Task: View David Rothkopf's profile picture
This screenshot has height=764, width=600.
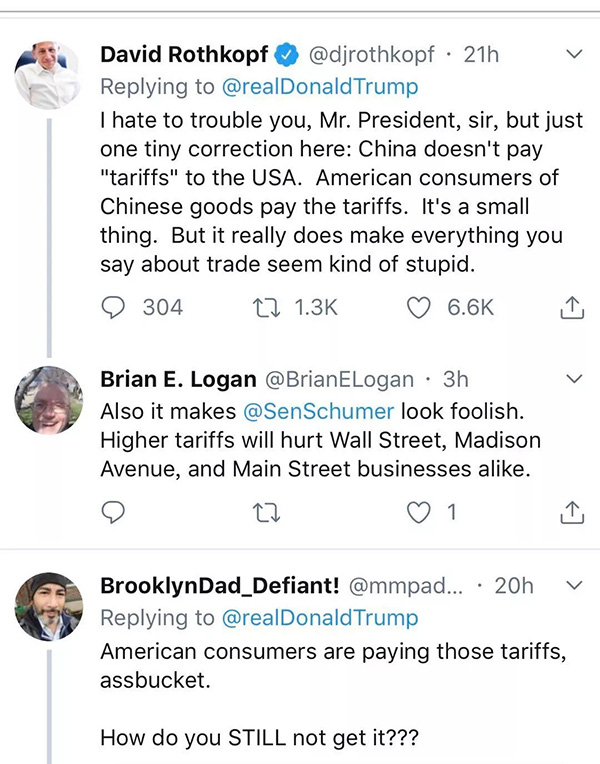Action: (x=47, y=75)
